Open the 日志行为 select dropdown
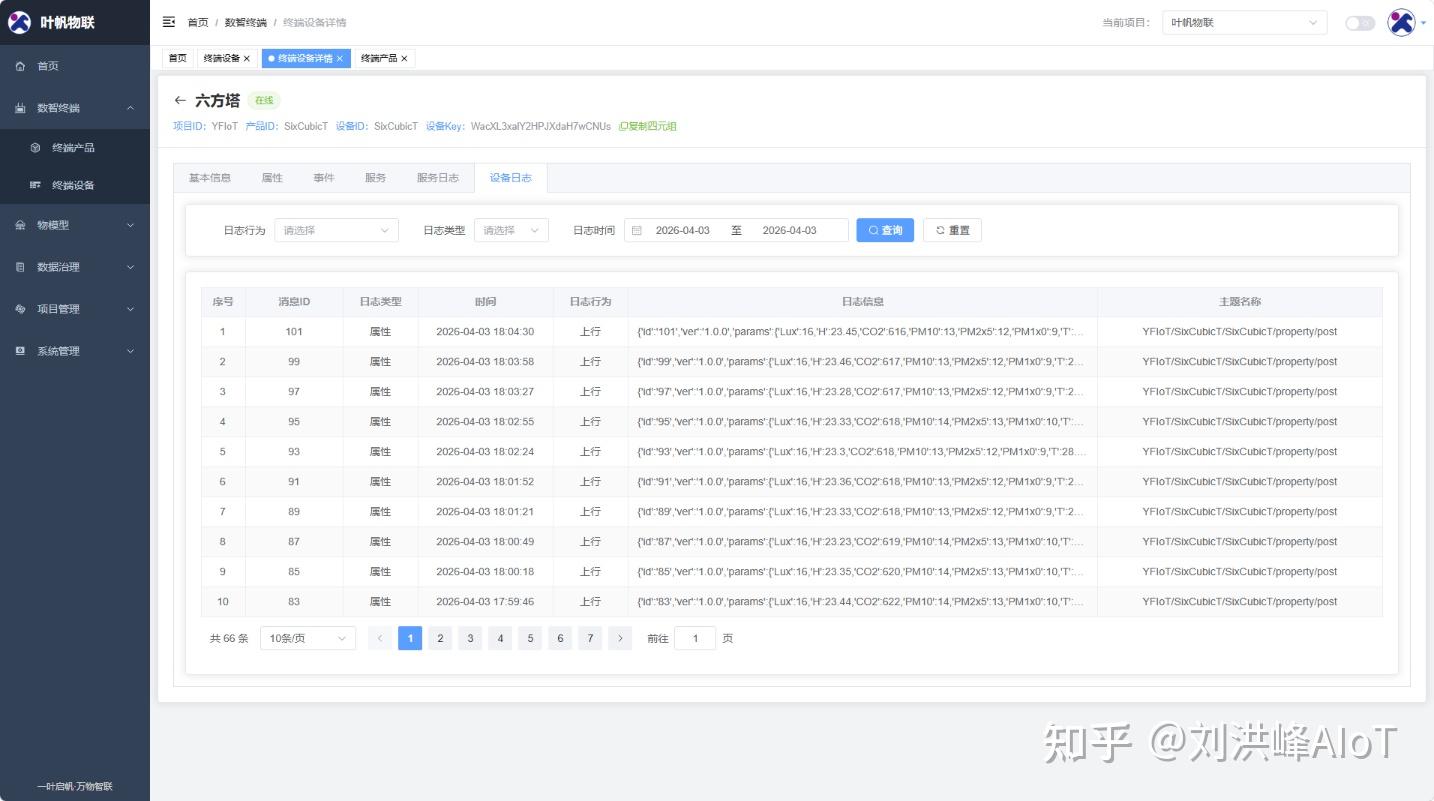This screenshot has width=1434, height=801. [336, 230]
